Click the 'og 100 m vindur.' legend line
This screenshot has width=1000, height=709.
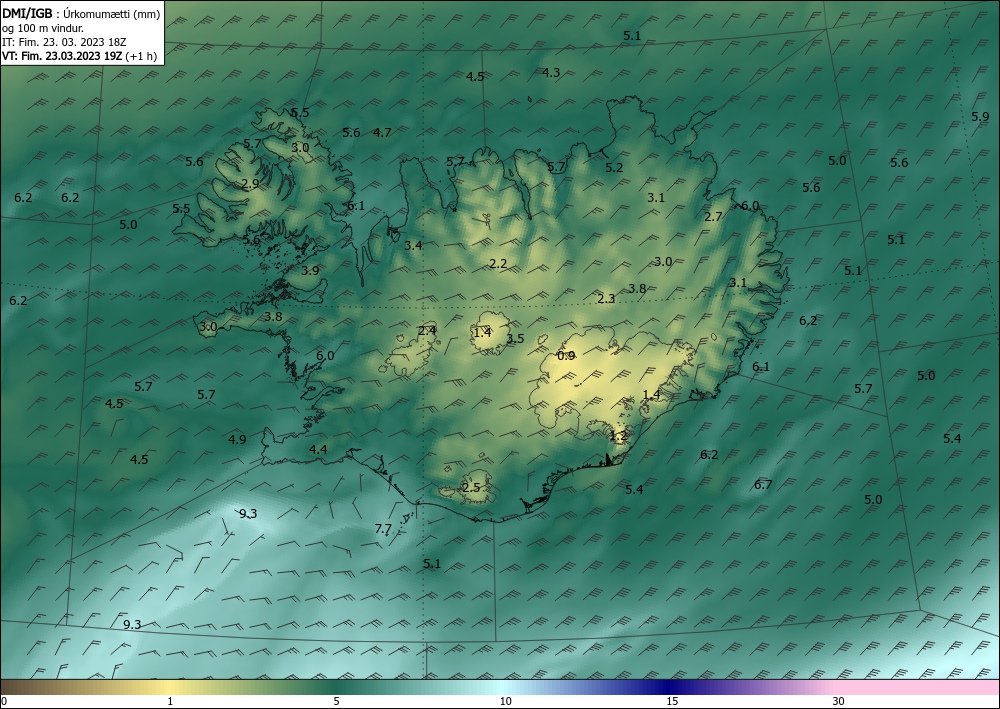[x=43, y=28]
